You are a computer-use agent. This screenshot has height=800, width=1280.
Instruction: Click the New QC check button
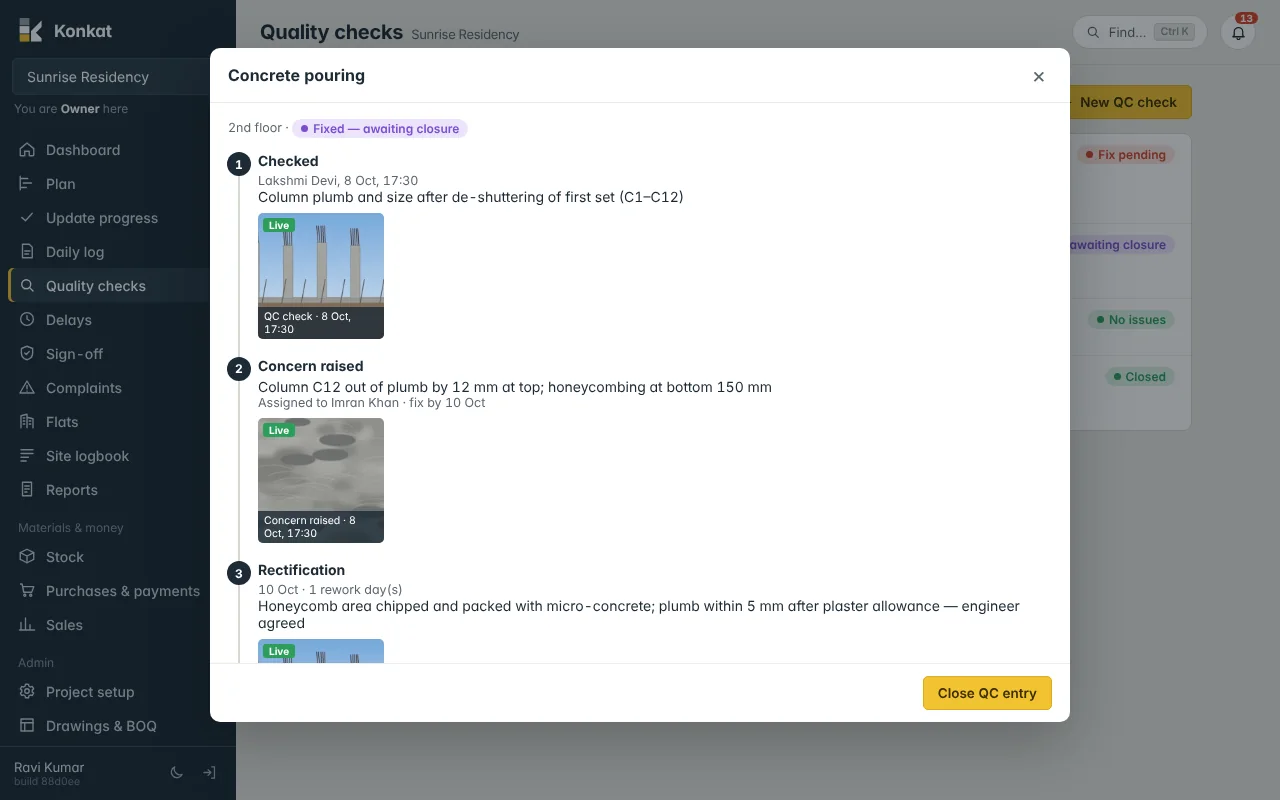(1128, 102)
